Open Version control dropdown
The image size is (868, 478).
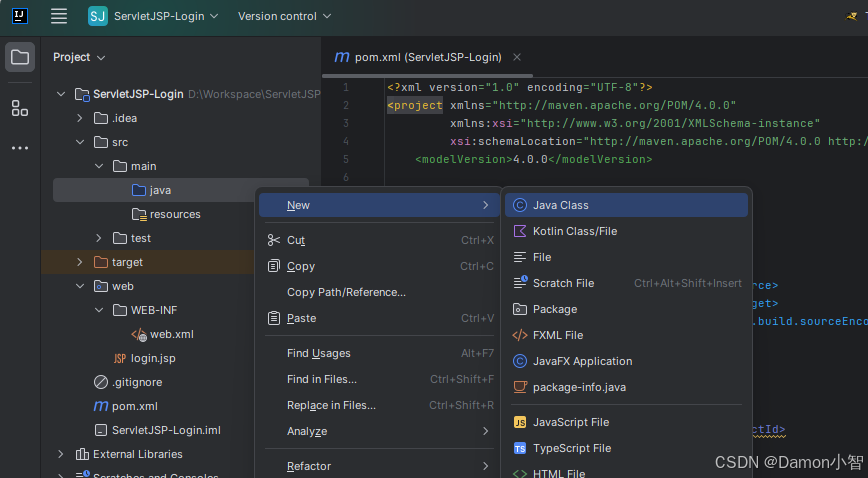[x=285, y=16]
